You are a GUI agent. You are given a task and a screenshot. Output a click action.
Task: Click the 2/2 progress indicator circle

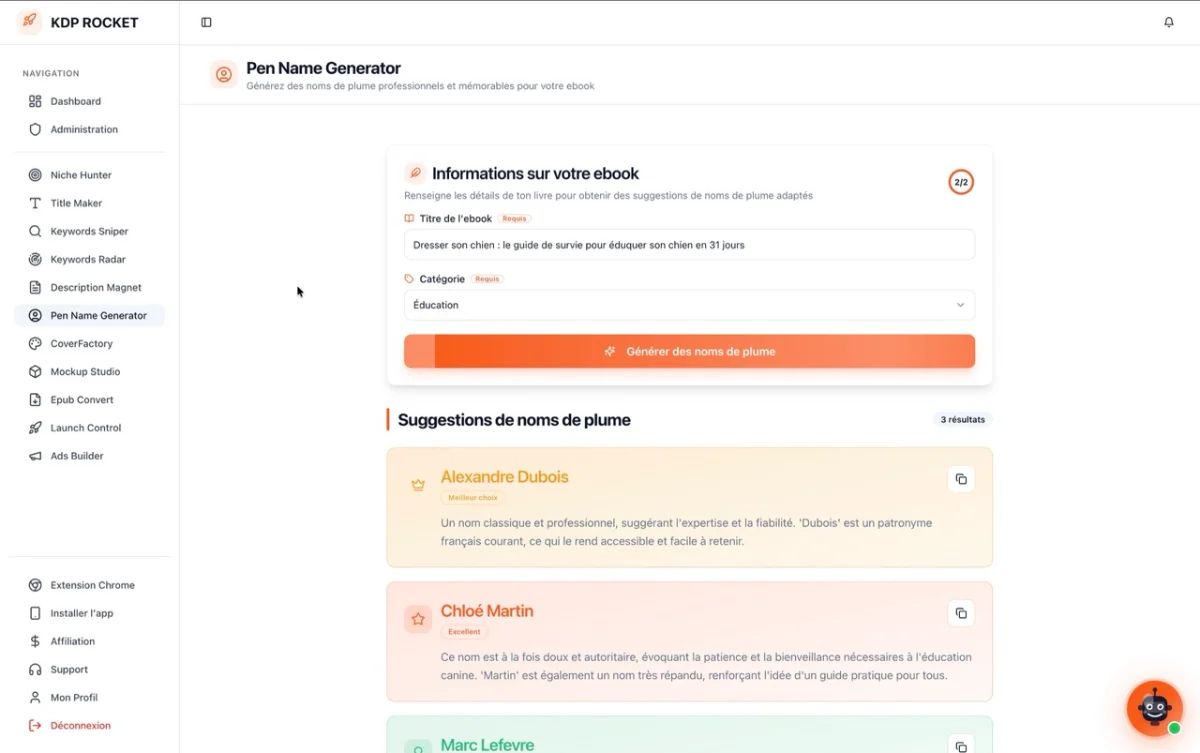click(x=961, y=182)
